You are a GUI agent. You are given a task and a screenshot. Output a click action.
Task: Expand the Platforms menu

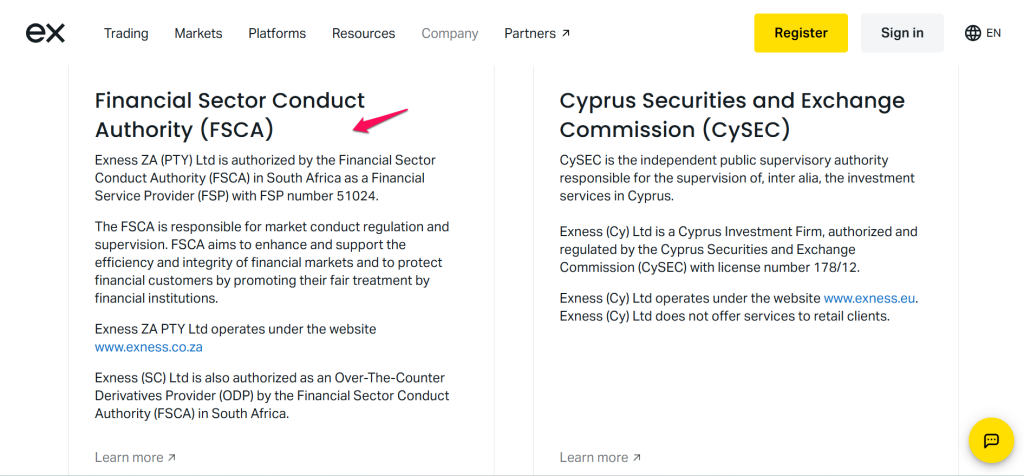(x=277, y=33)
